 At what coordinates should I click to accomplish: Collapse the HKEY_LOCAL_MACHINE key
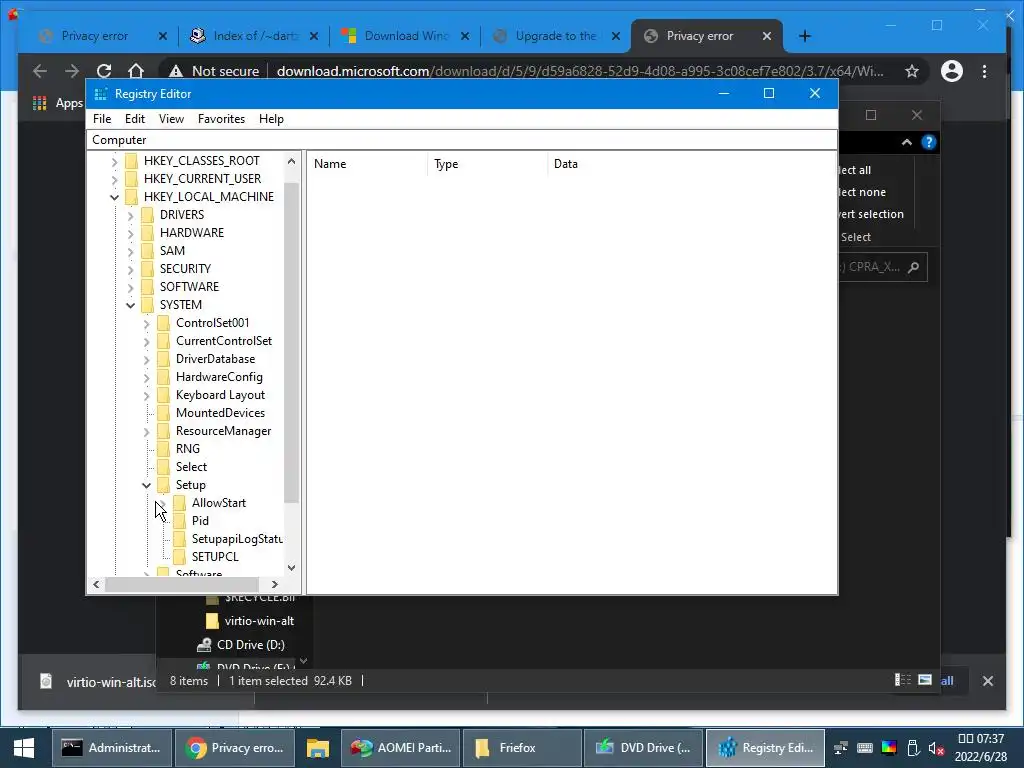[114, 197]
